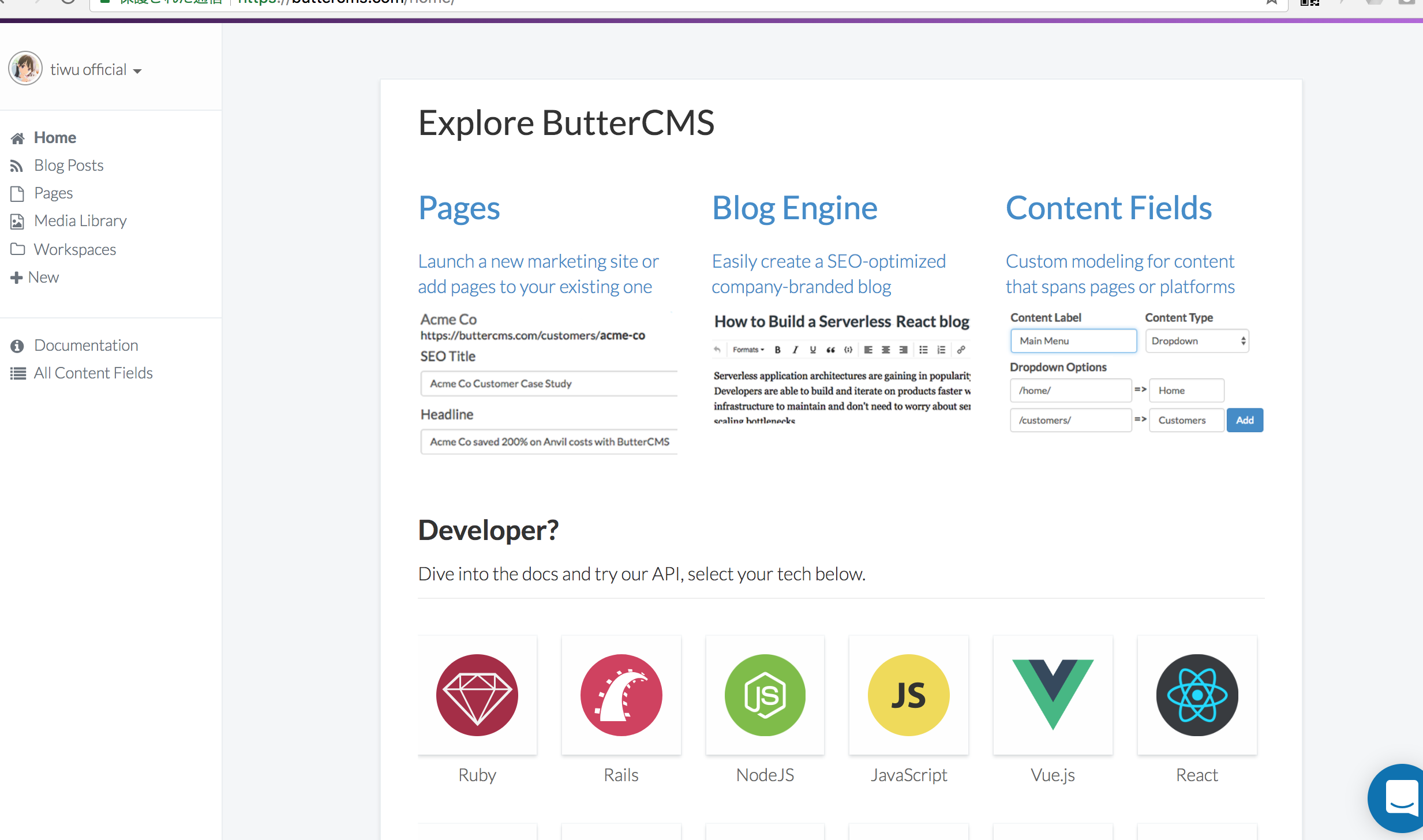Viewport: 1423px width, 840px height.
Task: Select the Ruby tech icon
Action: (477, 695)
